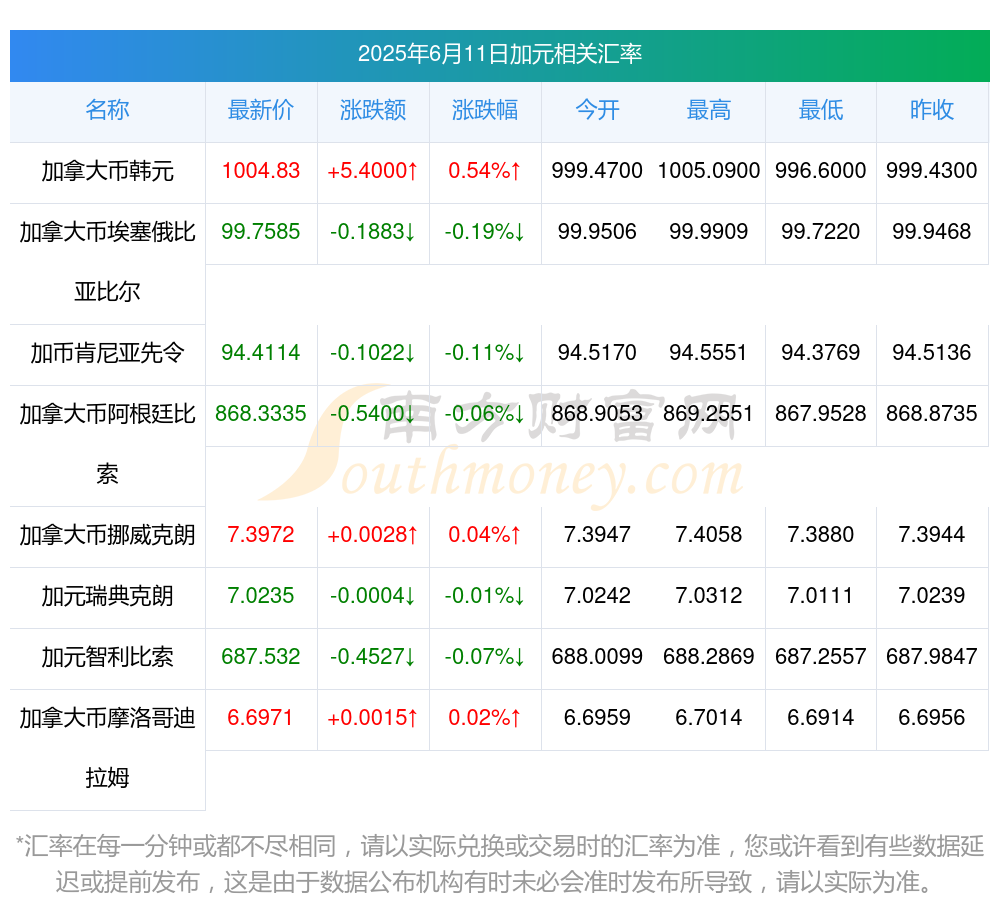Click high value 99.9909
This screenshot has width=1000, height=913.
709,231
